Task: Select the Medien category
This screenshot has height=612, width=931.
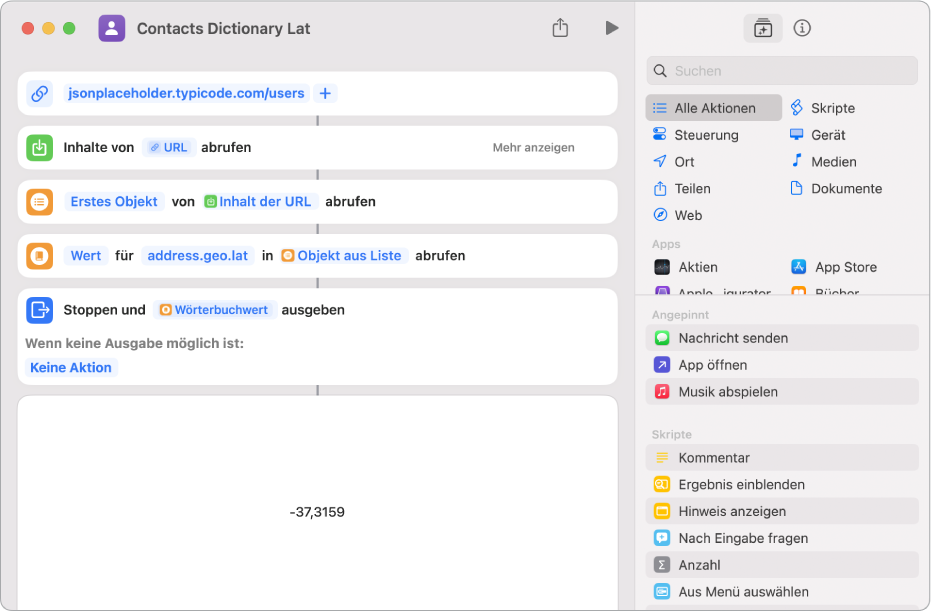Action: coord(824,161)
